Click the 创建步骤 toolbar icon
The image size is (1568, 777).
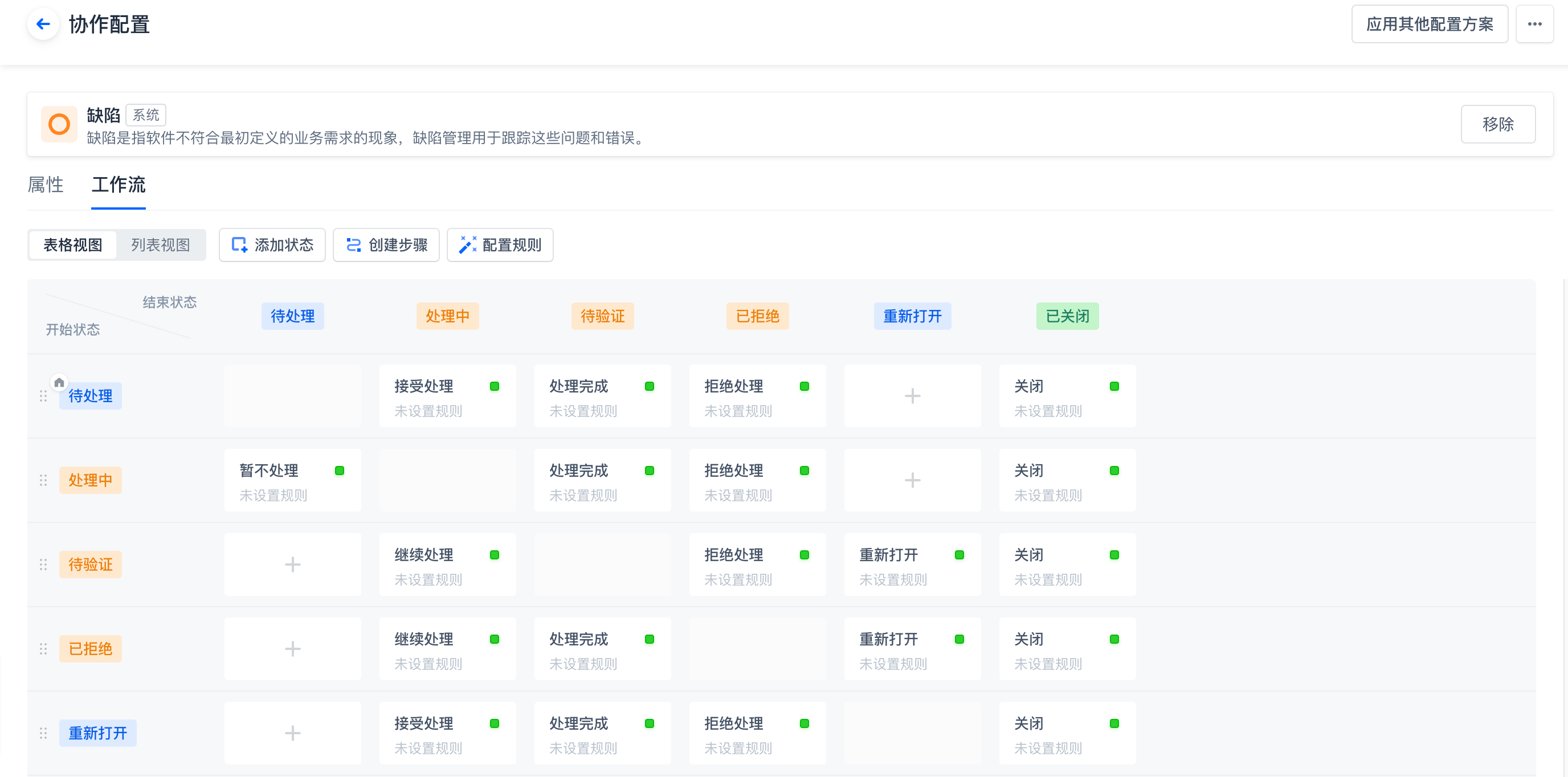point(353,244)
